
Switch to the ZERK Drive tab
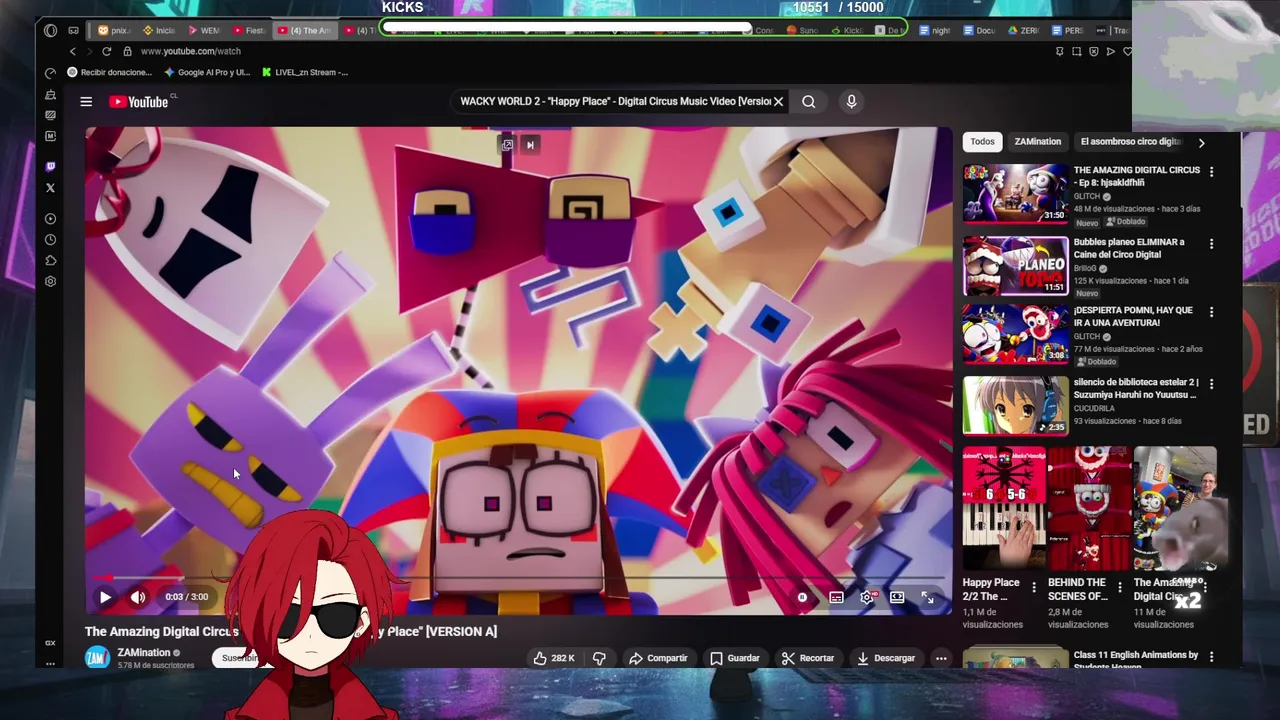click(x=1023, y=30)
